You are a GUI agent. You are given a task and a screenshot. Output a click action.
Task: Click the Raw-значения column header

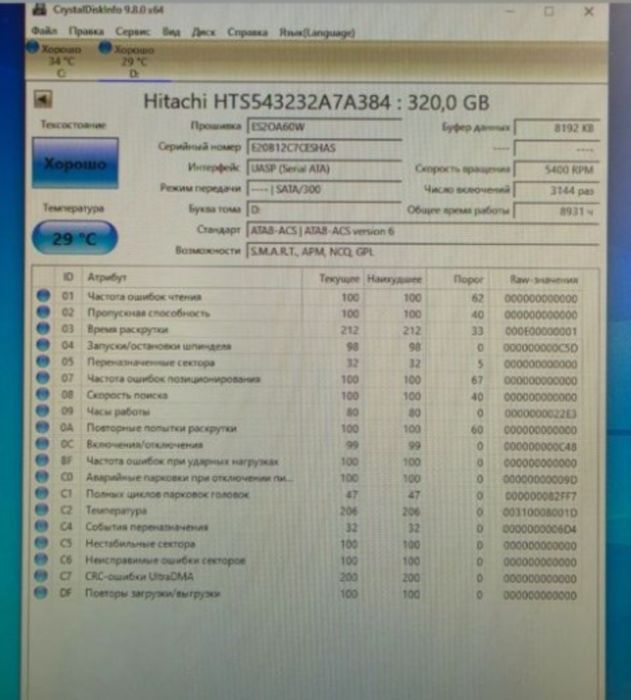544,280
